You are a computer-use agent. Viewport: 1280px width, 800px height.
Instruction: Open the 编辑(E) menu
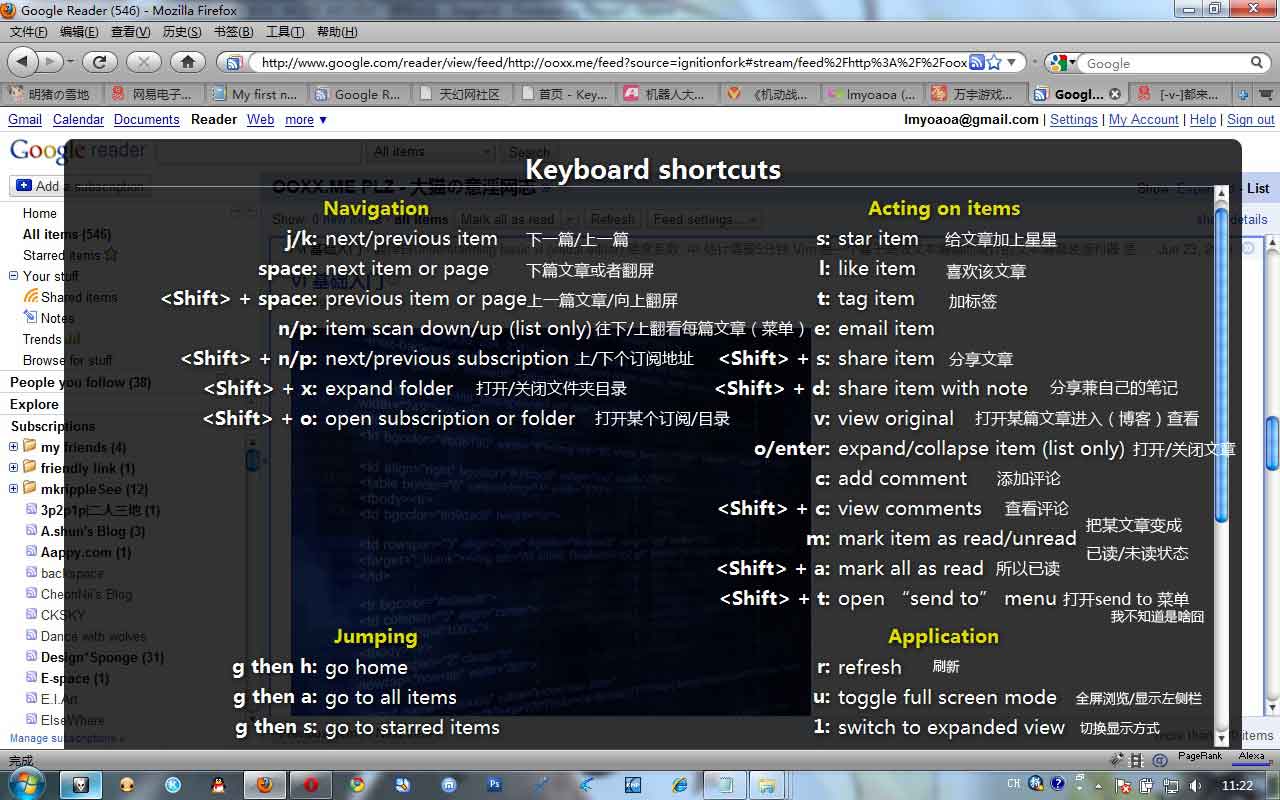pyautogui.click(x=79, y=32)
